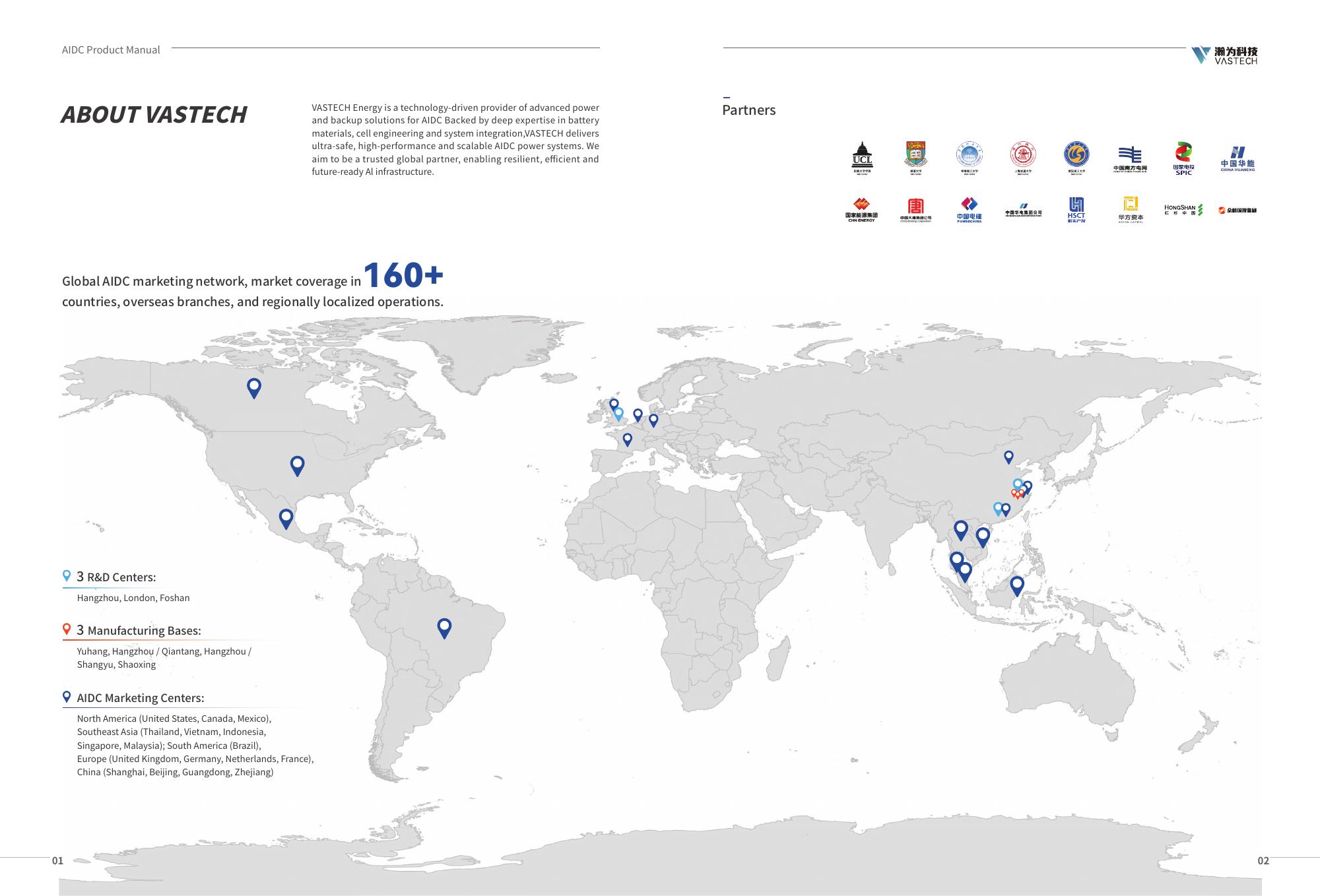Select the map pin over the United States
This screenshot has height=896, width=1320.
coord(298,466)
